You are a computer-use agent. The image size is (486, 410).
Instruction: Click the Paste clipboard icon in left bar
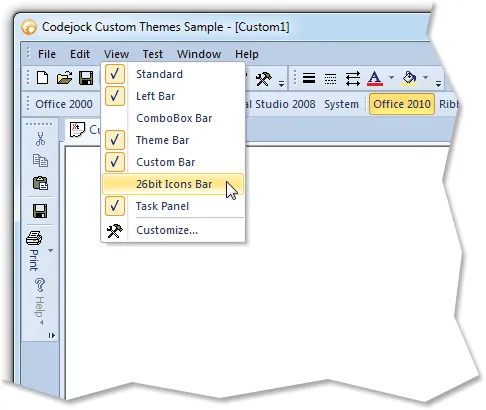tap(40, 183)
